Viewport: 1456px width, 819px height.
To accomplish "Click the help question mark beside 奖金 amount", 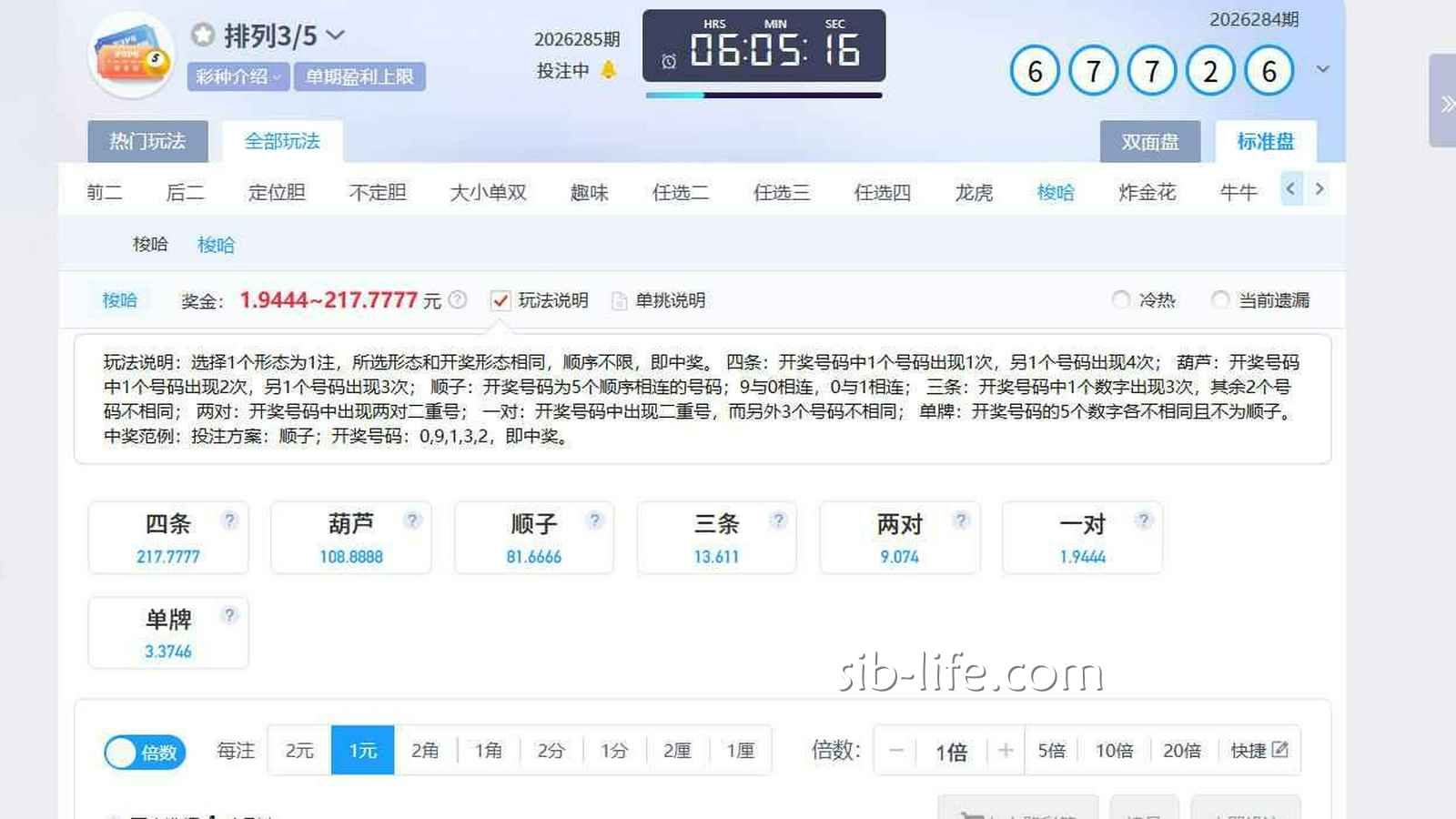I will tap(458, 299).
